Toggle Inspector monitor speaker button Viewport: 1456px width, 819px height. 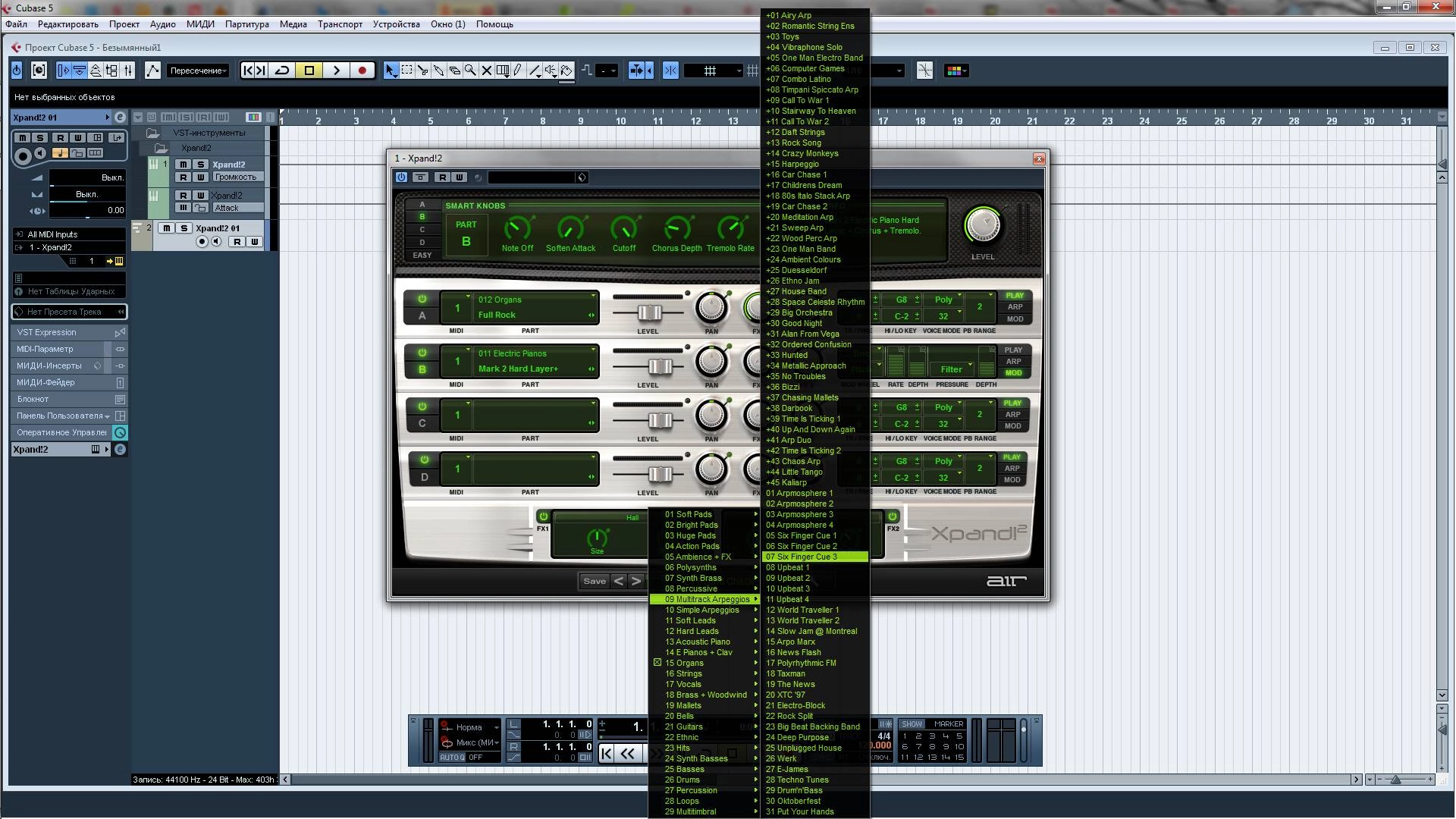(41, 153)
